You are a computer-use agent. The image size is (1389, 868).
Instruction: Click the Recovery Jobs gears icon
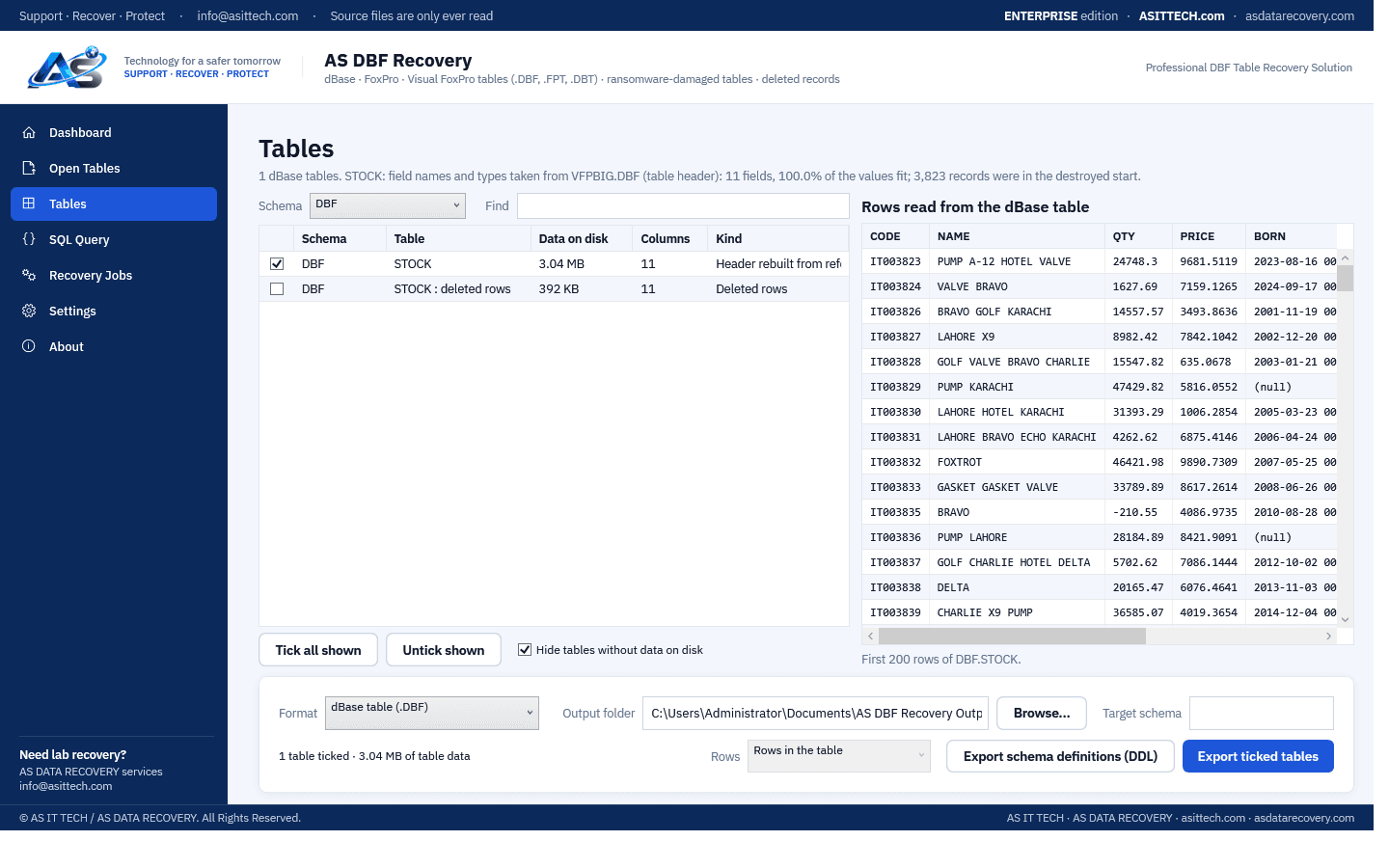pyautogui.click(x=29, y=275)
